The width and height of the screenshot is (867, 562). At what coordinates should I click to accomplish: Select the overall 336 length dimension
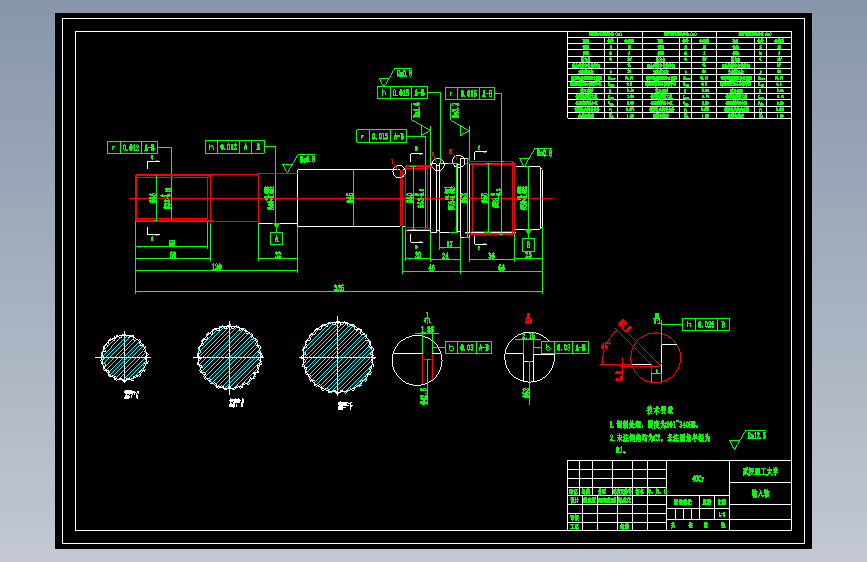coord(339,288)
